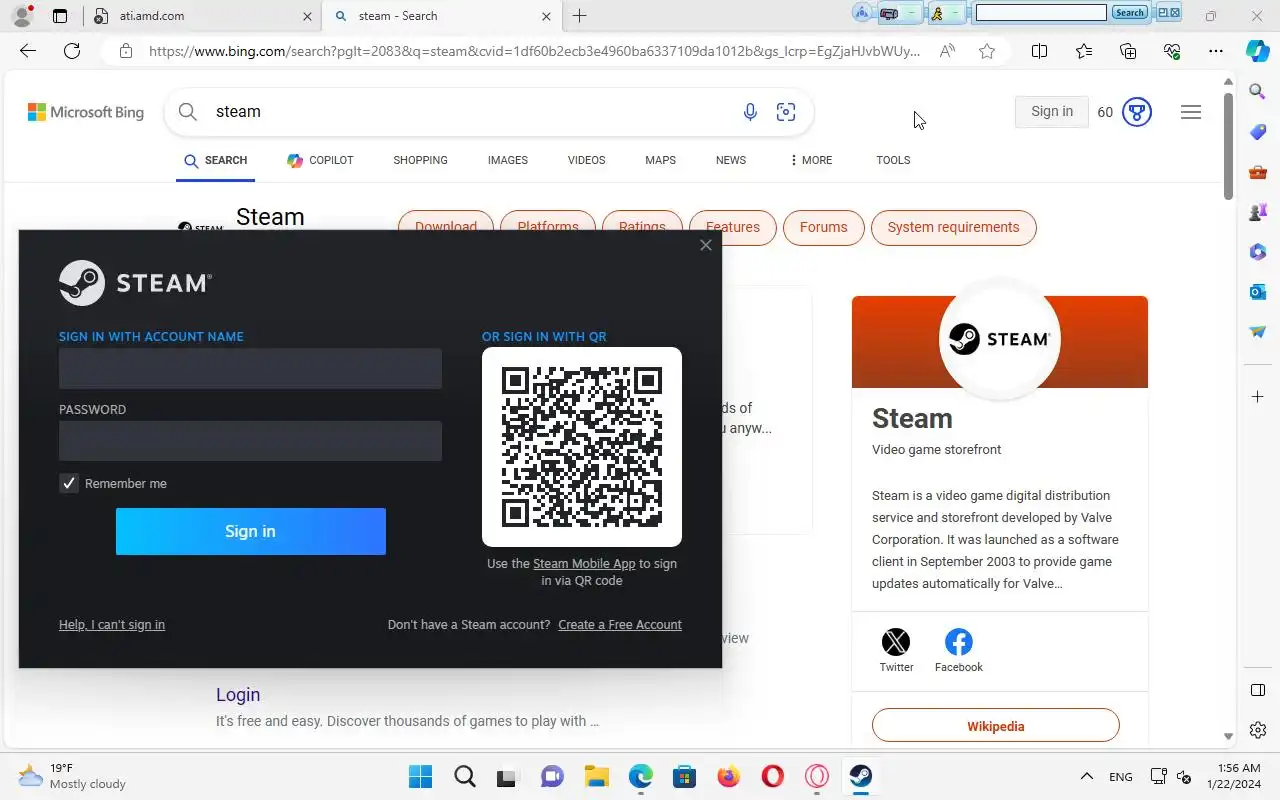This screenshot has height=800, width=1280.
Task: Click the Steam QR code
Action: click(582, 447)
